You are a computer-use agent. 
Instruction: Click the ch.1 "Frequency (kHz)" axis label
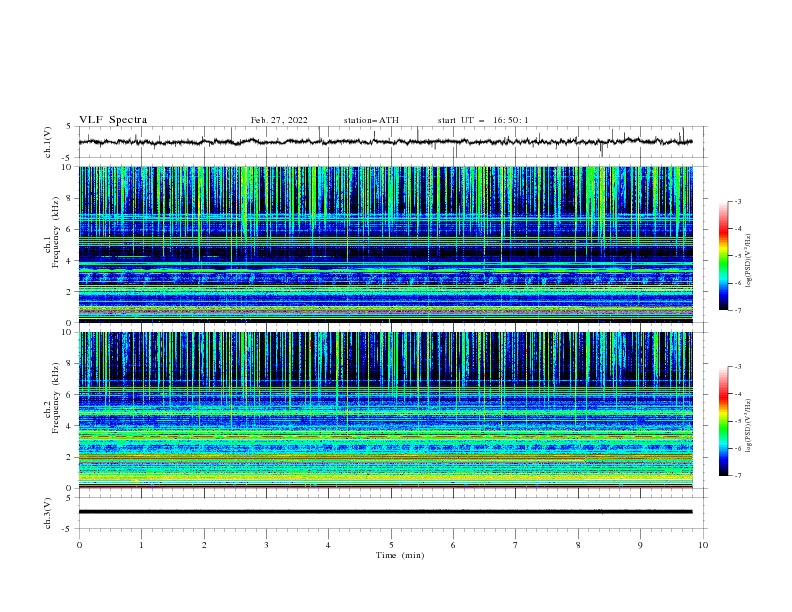pyautogui.click(x=56, y=230)
